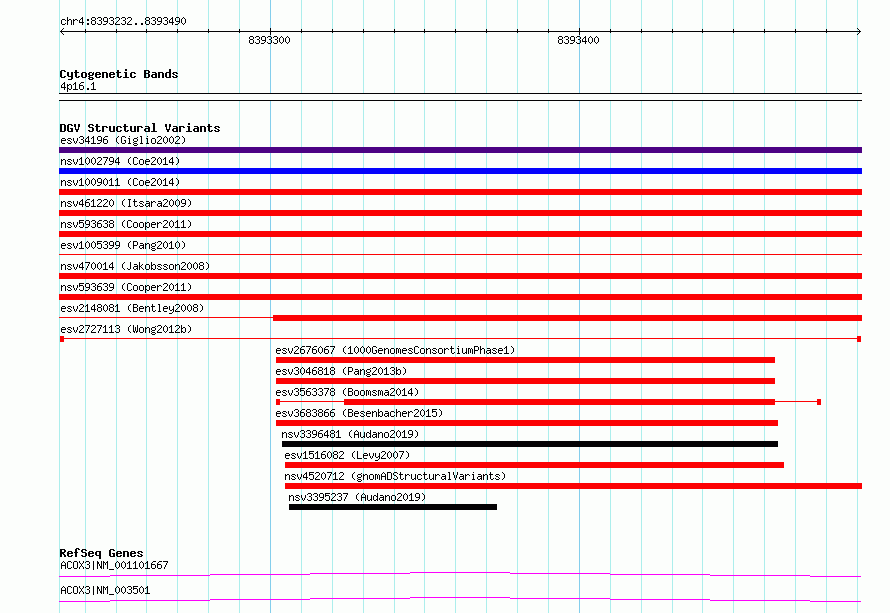This screenshot has width=890, height=613.
Task: Click the magenta ACOX3 NM_003501 intron line
Action: [460, 599]
